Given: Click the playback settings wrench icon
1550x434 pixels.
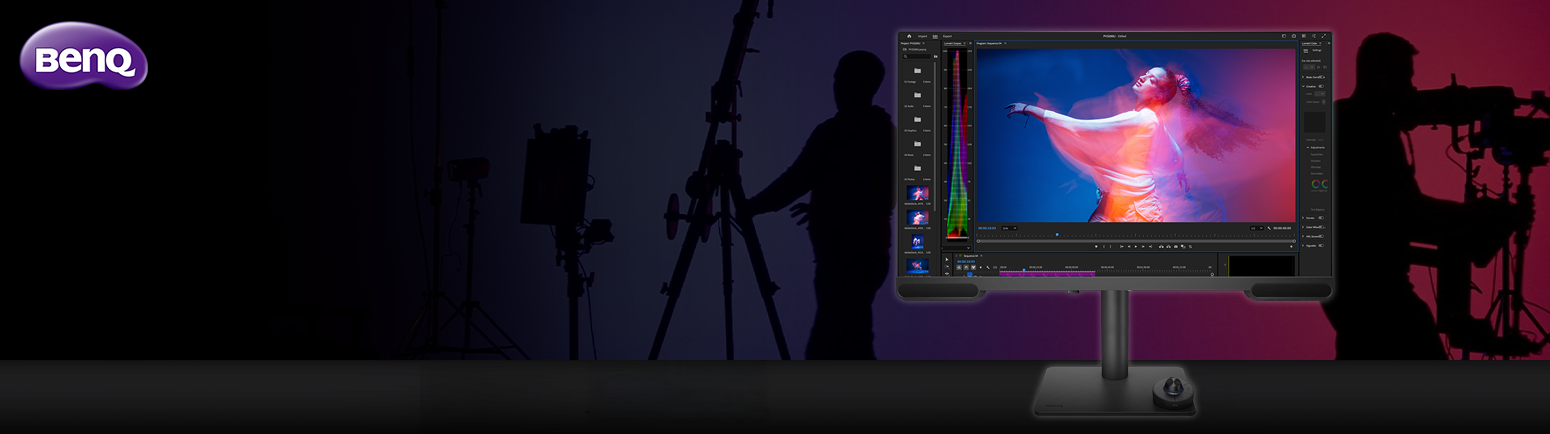Looking at the screenshot, I should pyautogui.click(x=1269, y=228).
